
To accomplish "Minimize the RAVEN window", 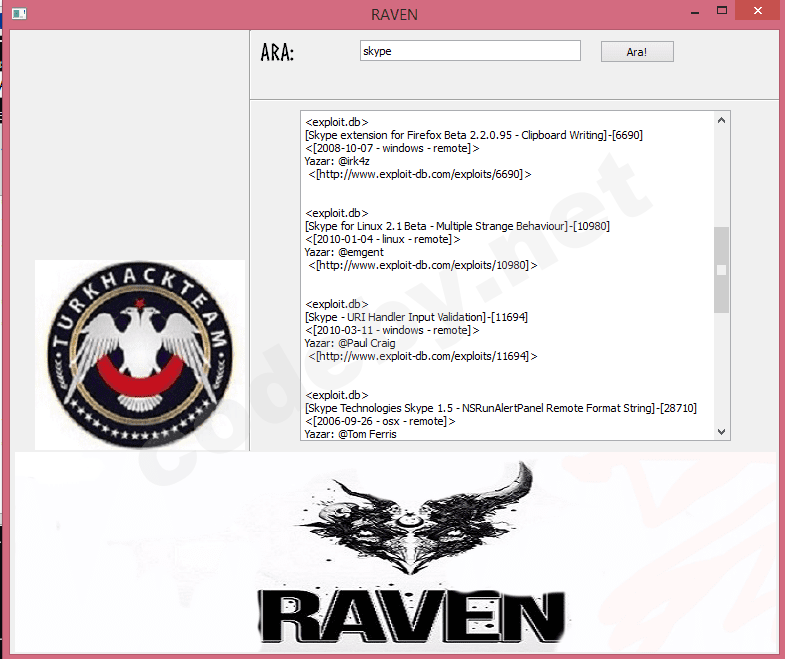I will pos(695,12).
